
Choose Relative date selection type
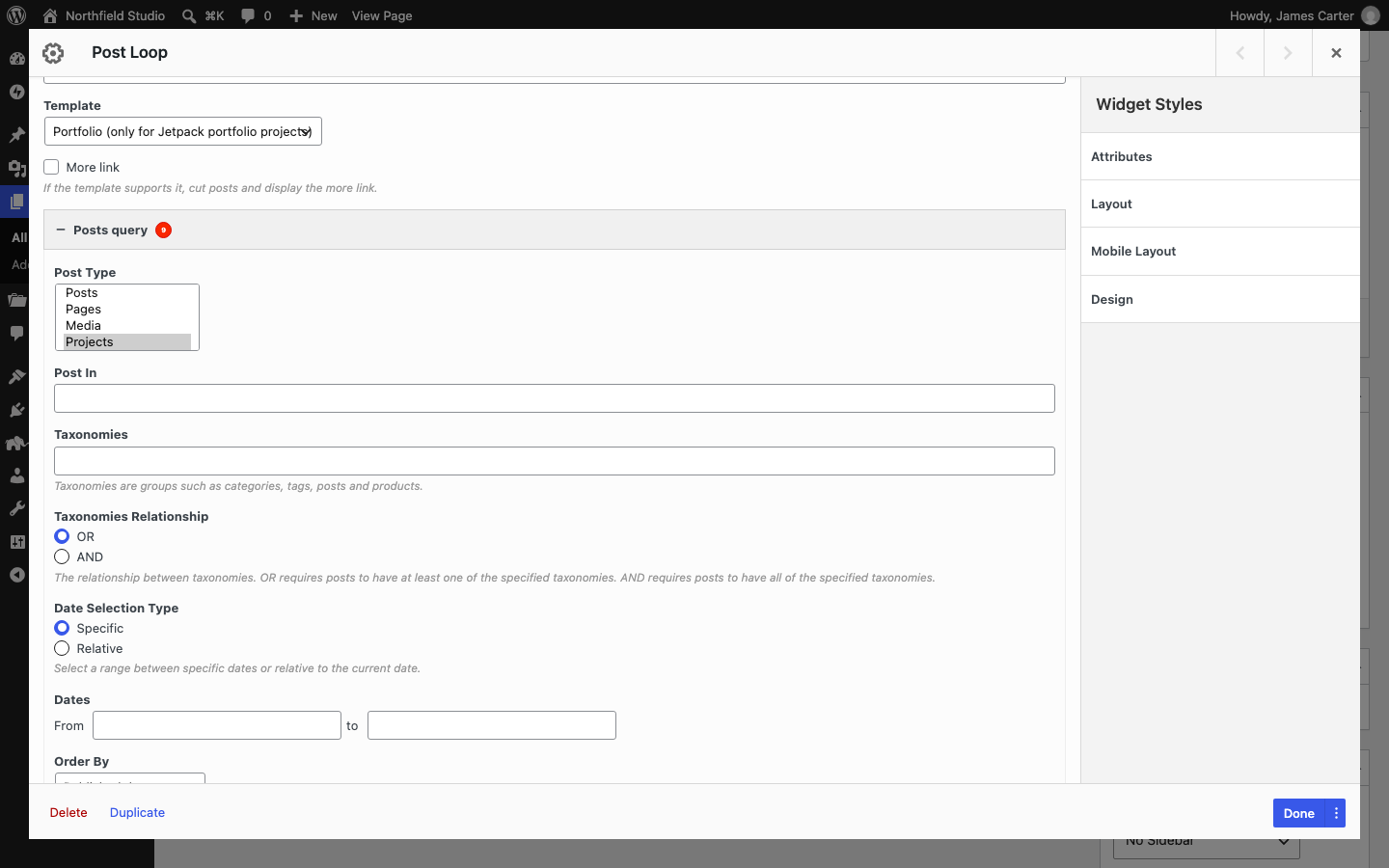62,648
